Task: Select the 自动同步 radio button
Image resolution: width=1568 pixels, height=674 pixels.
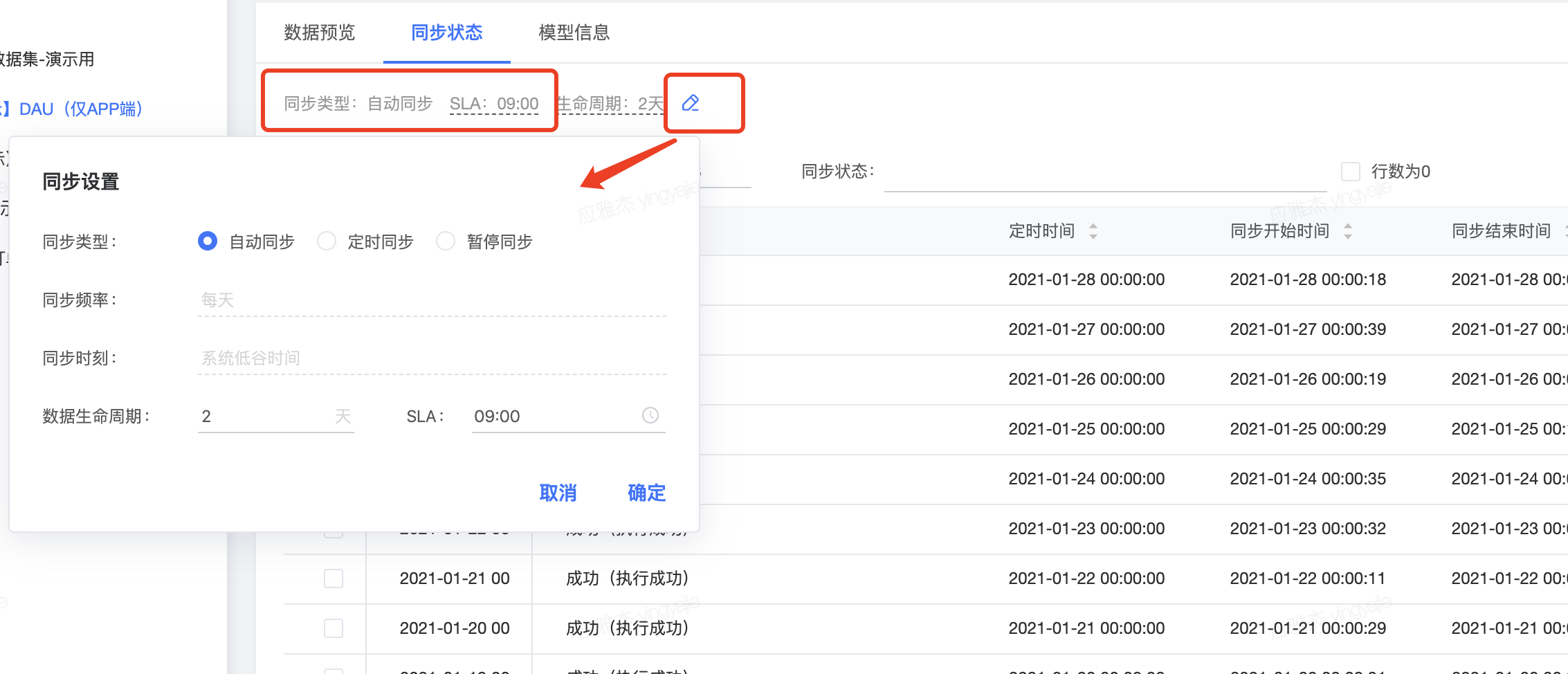Action: 208,241
